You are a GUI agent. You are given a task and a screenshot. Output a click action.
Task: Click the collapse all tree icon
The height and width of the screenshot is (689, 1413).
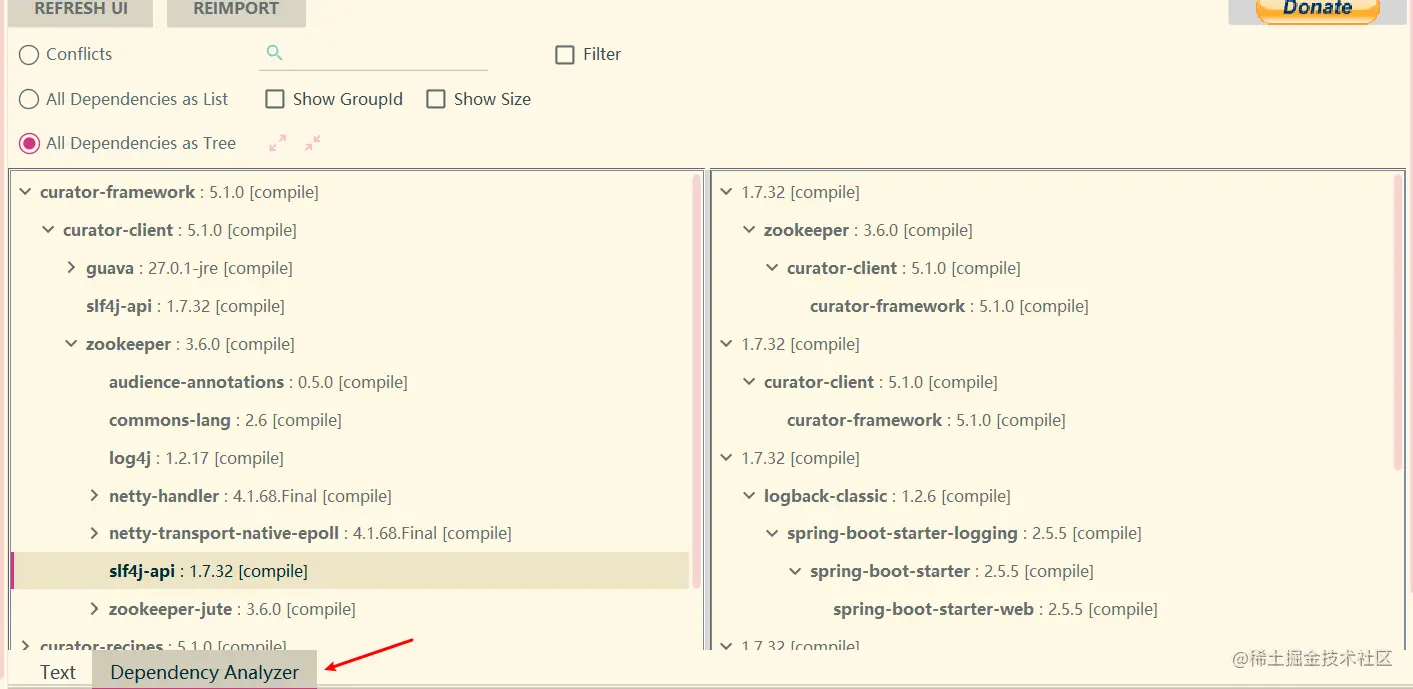(x=313, y=143)
